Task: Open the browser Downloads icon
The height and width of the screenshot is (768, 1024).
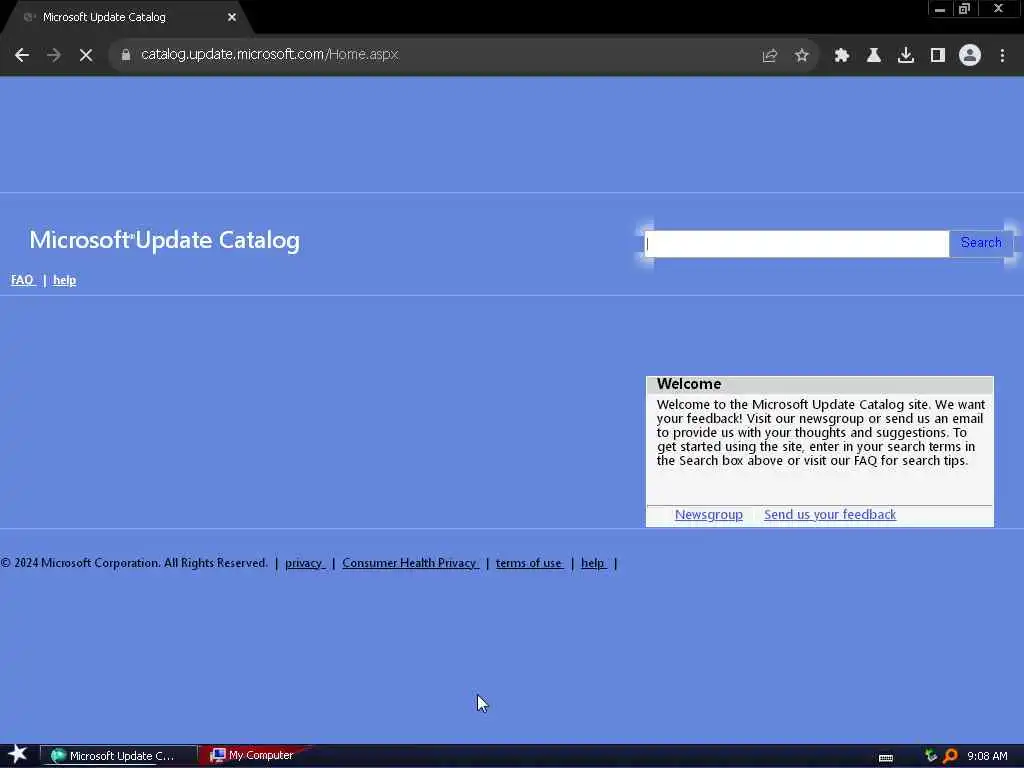Action: point(906,56)
